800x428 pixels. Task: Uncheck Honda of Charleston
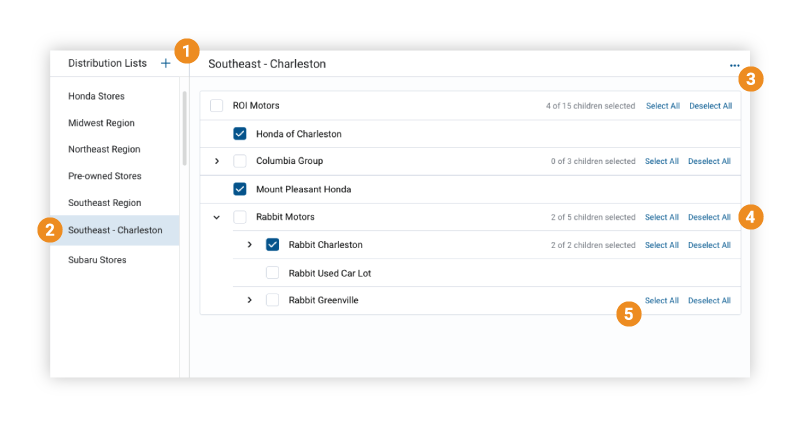coord(240,134)
